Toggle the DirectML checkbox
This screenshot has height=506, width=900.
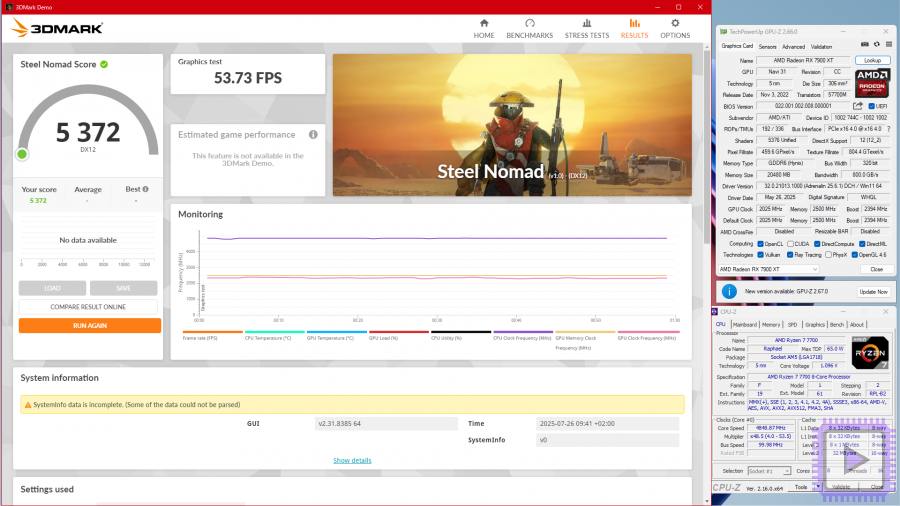pyautogui.click(x=862, y=244)
